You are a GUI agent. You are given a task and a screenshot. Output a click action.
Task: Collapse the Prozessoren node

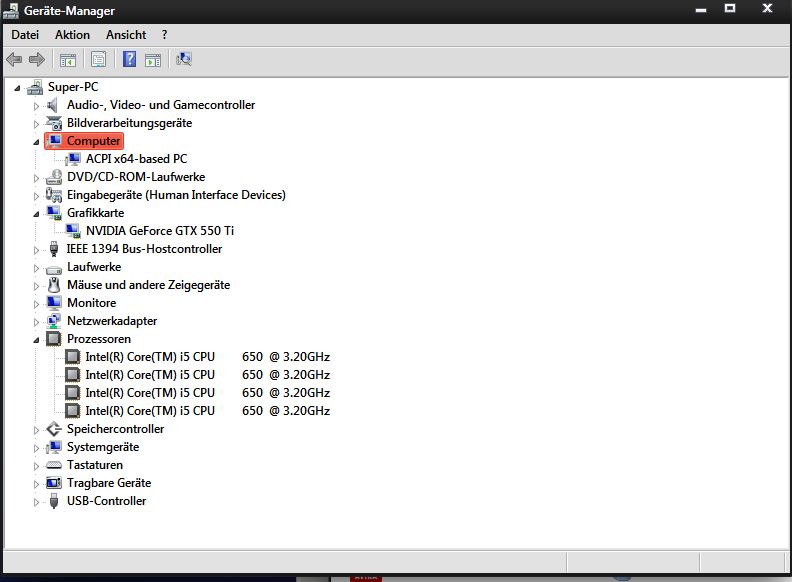pyautogui.click(x=37, y=339)
